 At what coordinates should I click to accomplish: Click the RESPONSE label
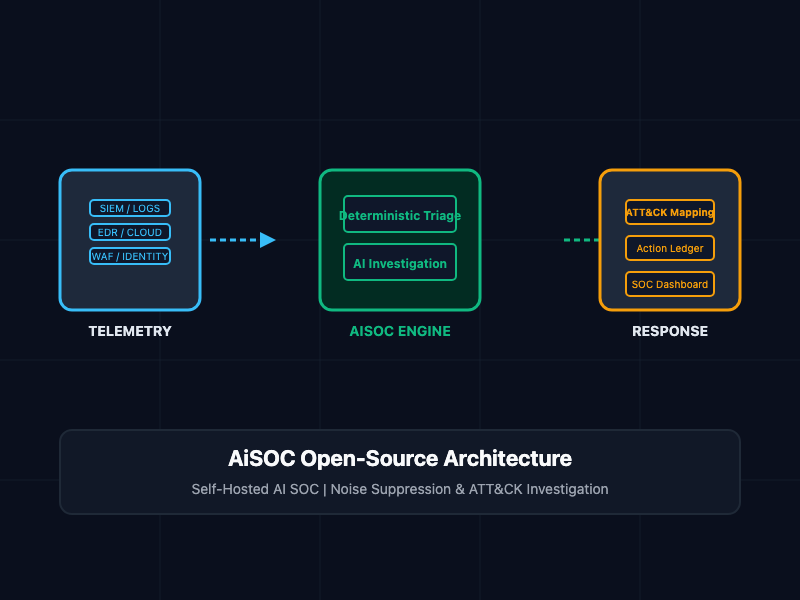tap(670, 331)
